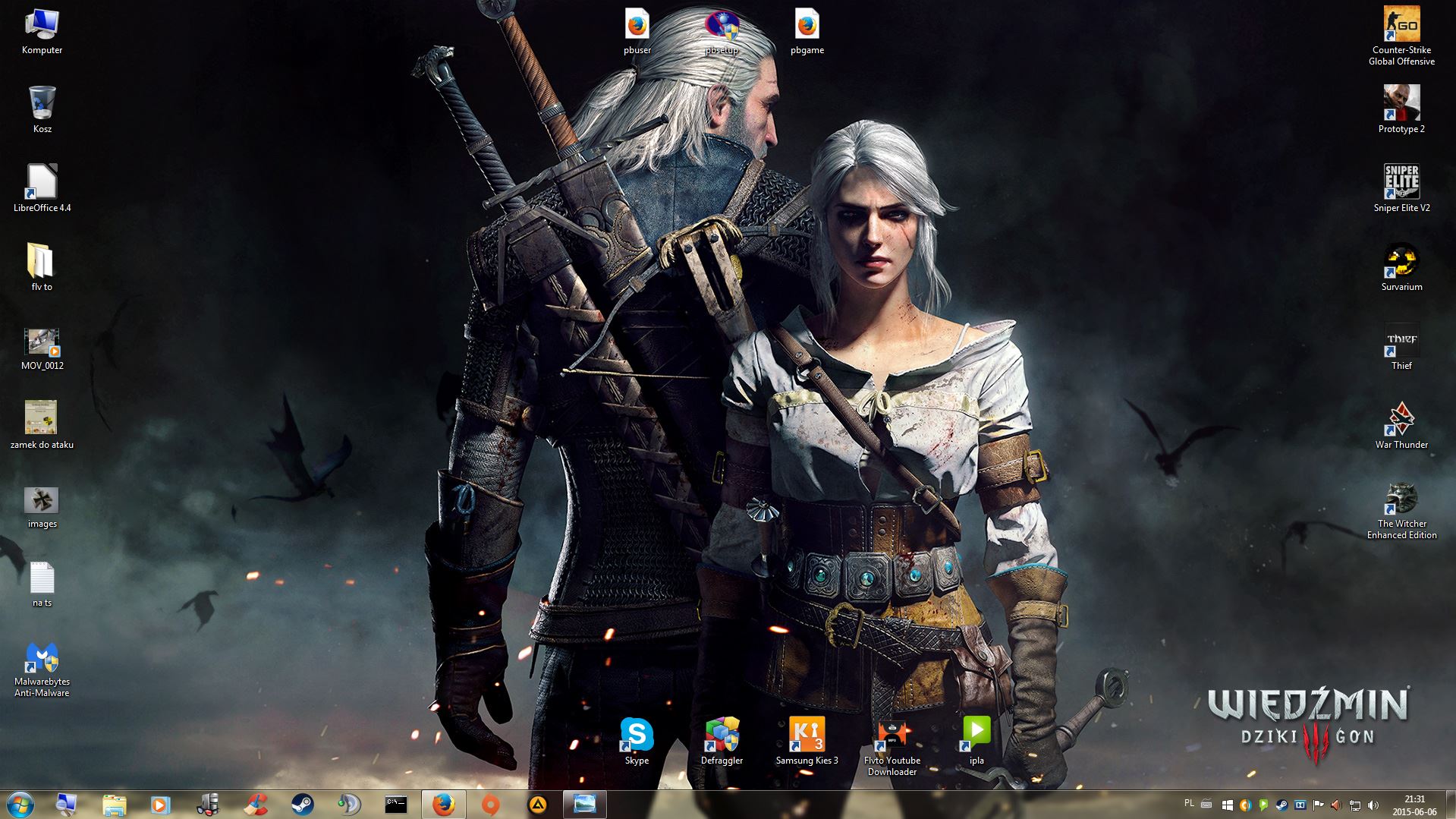This screenshot has width=1456, height=819.
Task: Click the PL language indicator
Action: coord(1189,803)
